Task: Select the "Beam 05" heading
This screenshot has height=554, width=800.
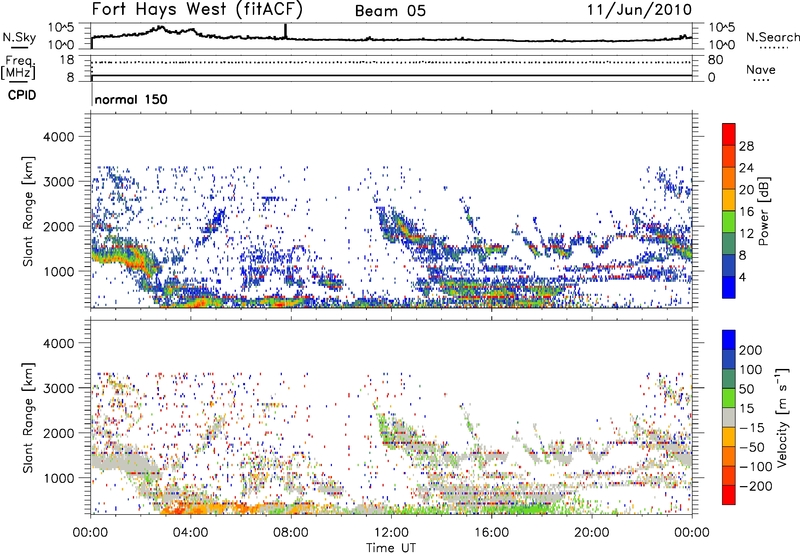Action: (x=390, y=11)
